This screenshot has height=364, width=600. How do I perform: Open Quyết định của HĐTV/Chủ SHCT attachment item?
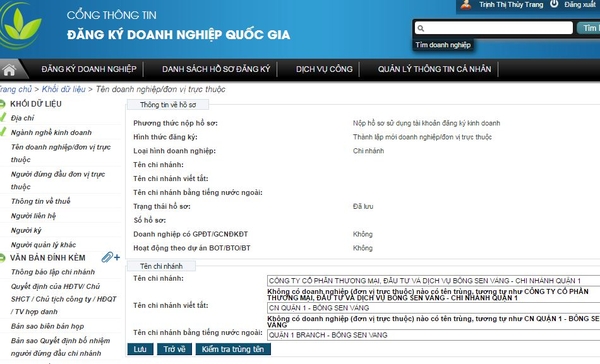(x=64, y=299)
